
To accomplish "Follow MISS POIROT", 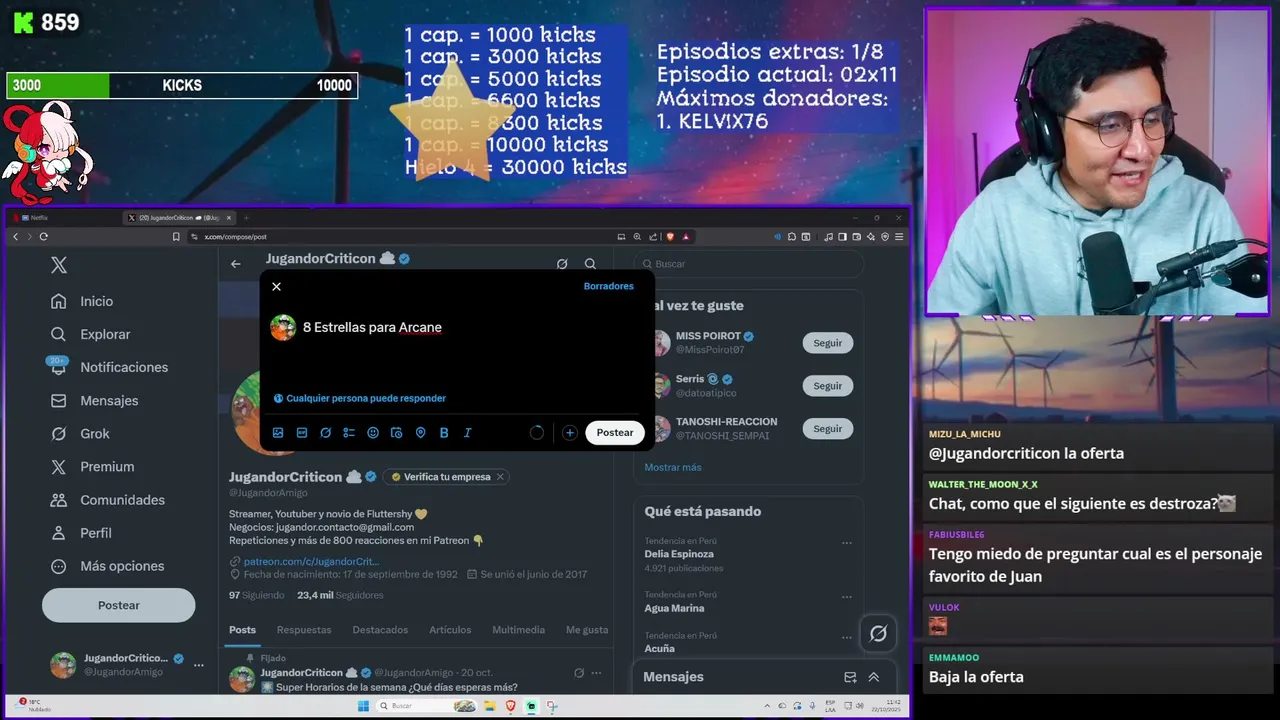I will [x=828, y=343].
